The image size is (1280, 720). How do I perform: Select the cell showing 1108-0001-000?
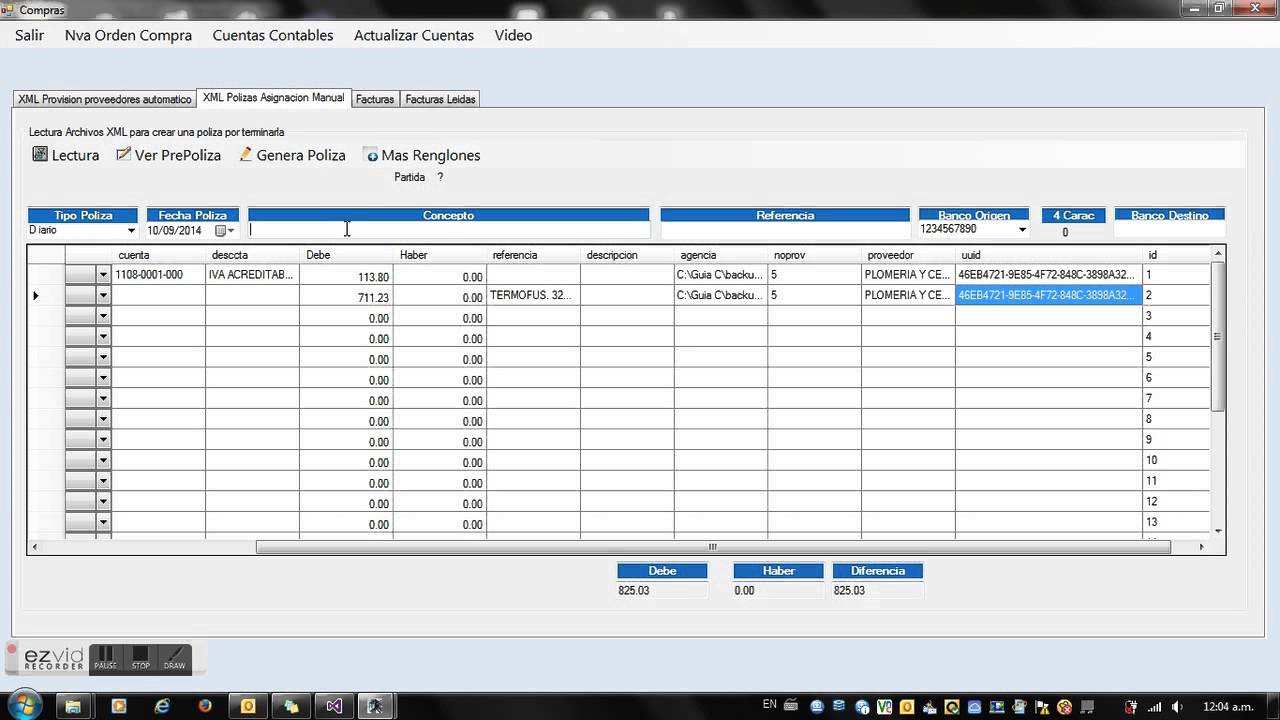[x=158, y=275]
